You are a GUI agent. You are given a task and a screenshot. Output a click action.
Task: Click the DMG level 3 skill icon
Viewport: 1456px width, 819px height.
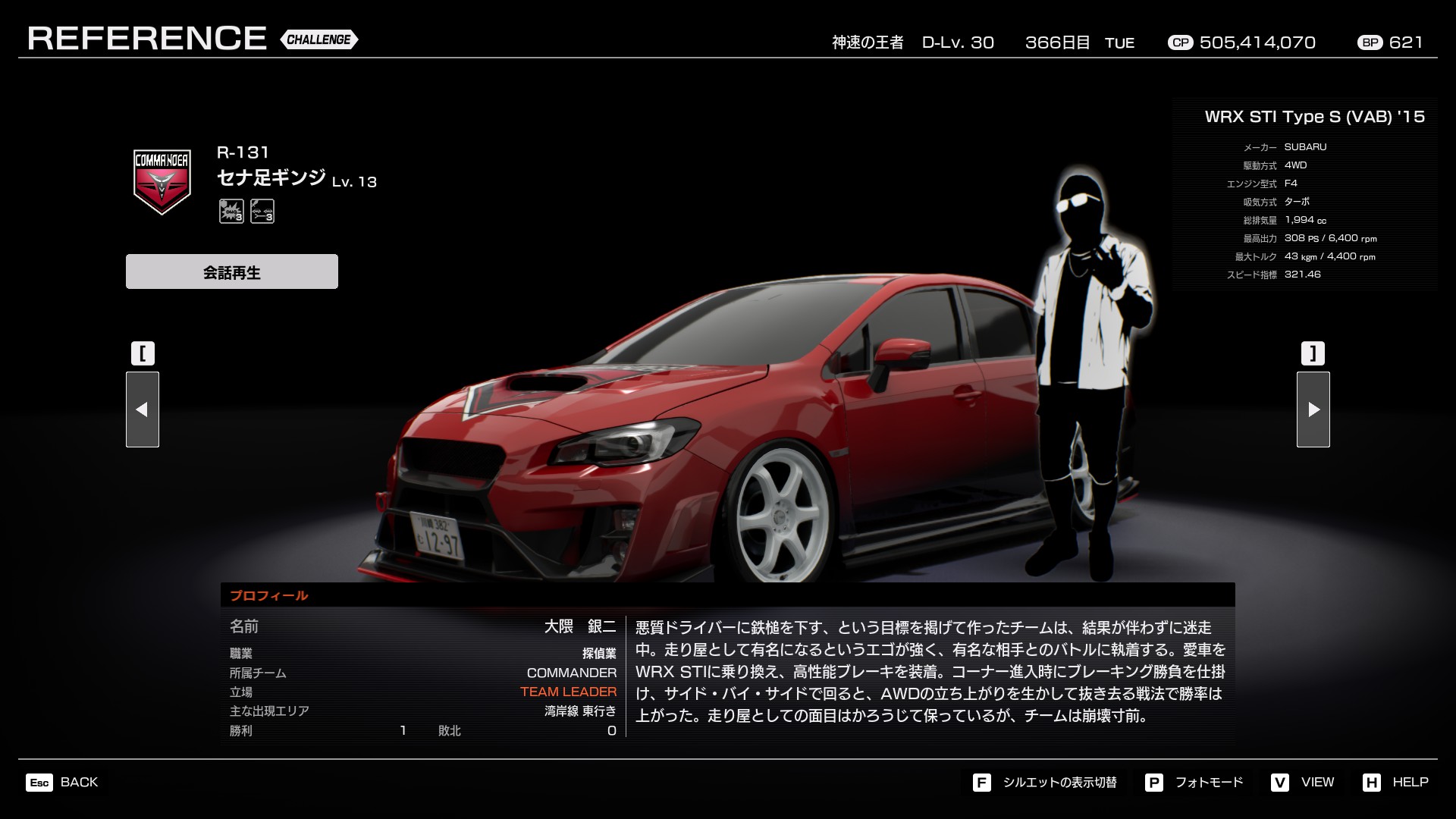point(231,211)
